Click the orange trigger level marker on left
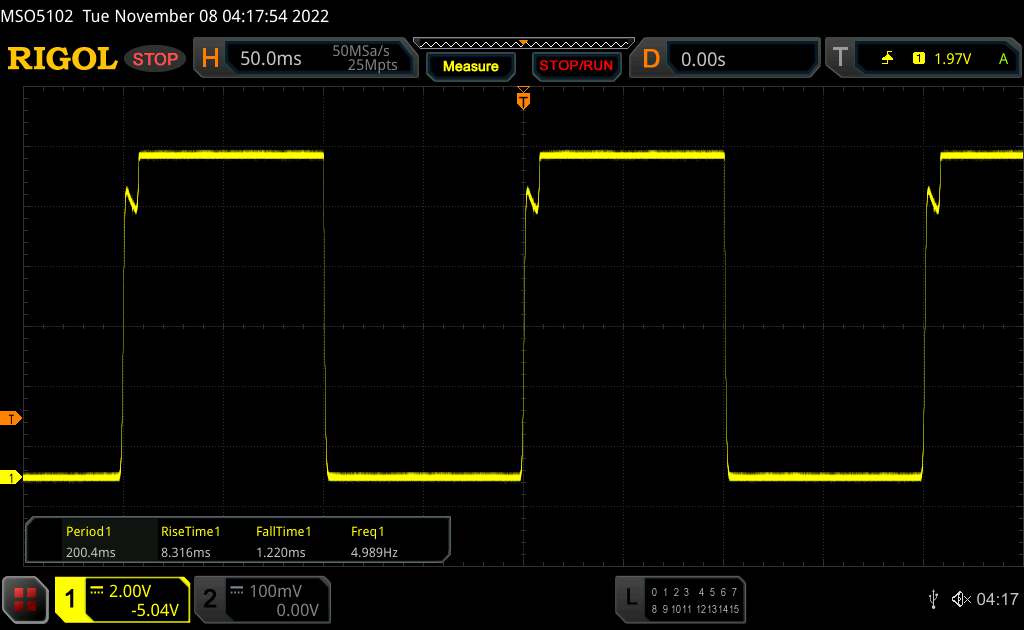Viewport: 1024px width, 630px height. pyautogui.click(x=10, y=418)
